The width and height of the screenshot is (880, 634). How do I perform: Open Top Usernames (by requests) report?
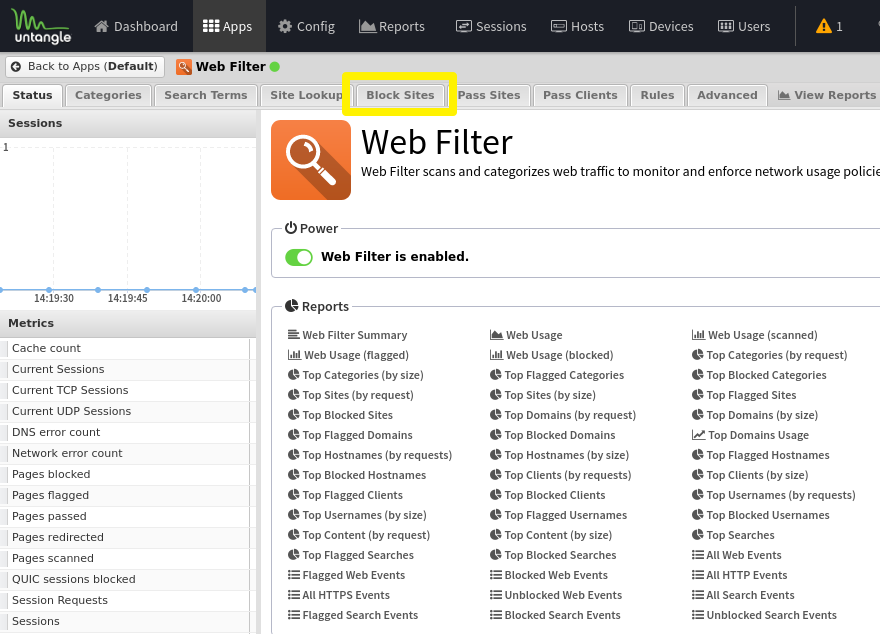(x=773, y=495)
